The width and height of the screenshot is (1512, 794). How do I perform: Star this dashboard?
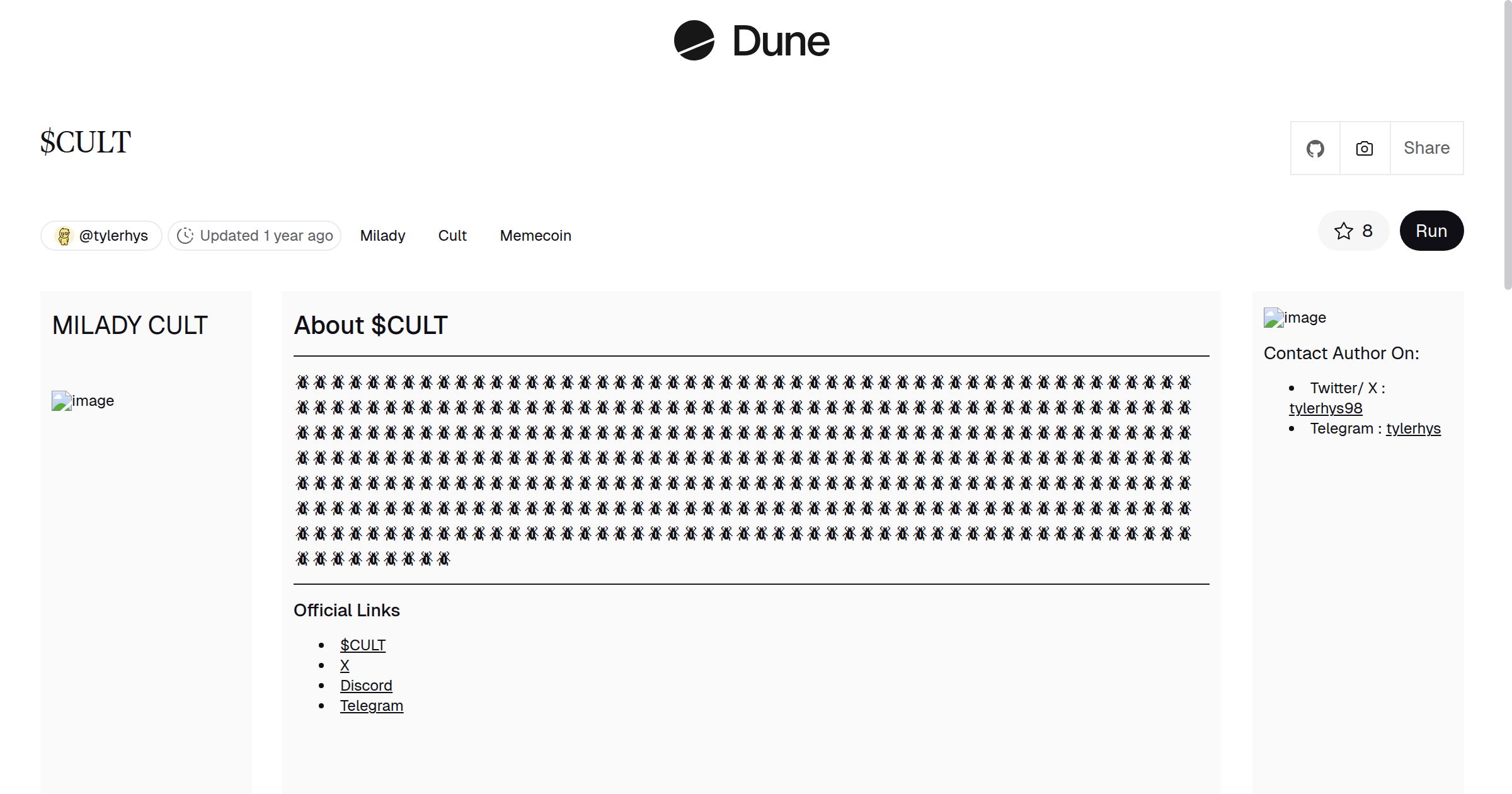click(1353, 231)
